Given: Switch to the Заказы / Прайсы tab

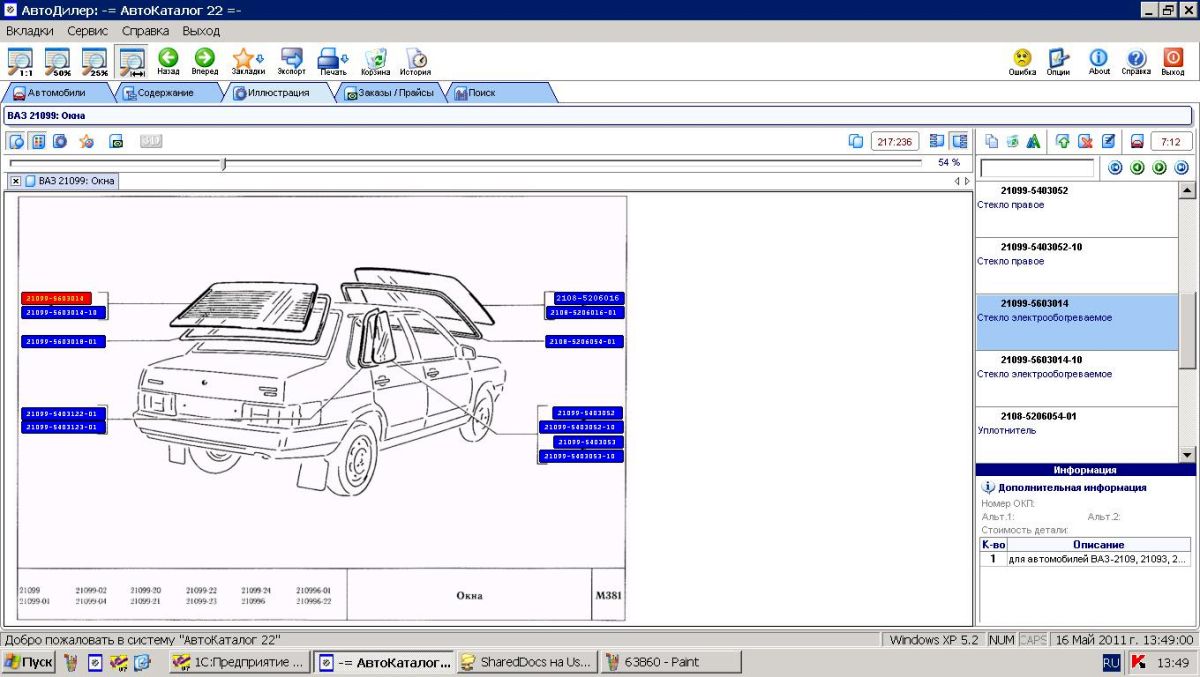Looking at the screenshot, I should click(x=388, y=93).
